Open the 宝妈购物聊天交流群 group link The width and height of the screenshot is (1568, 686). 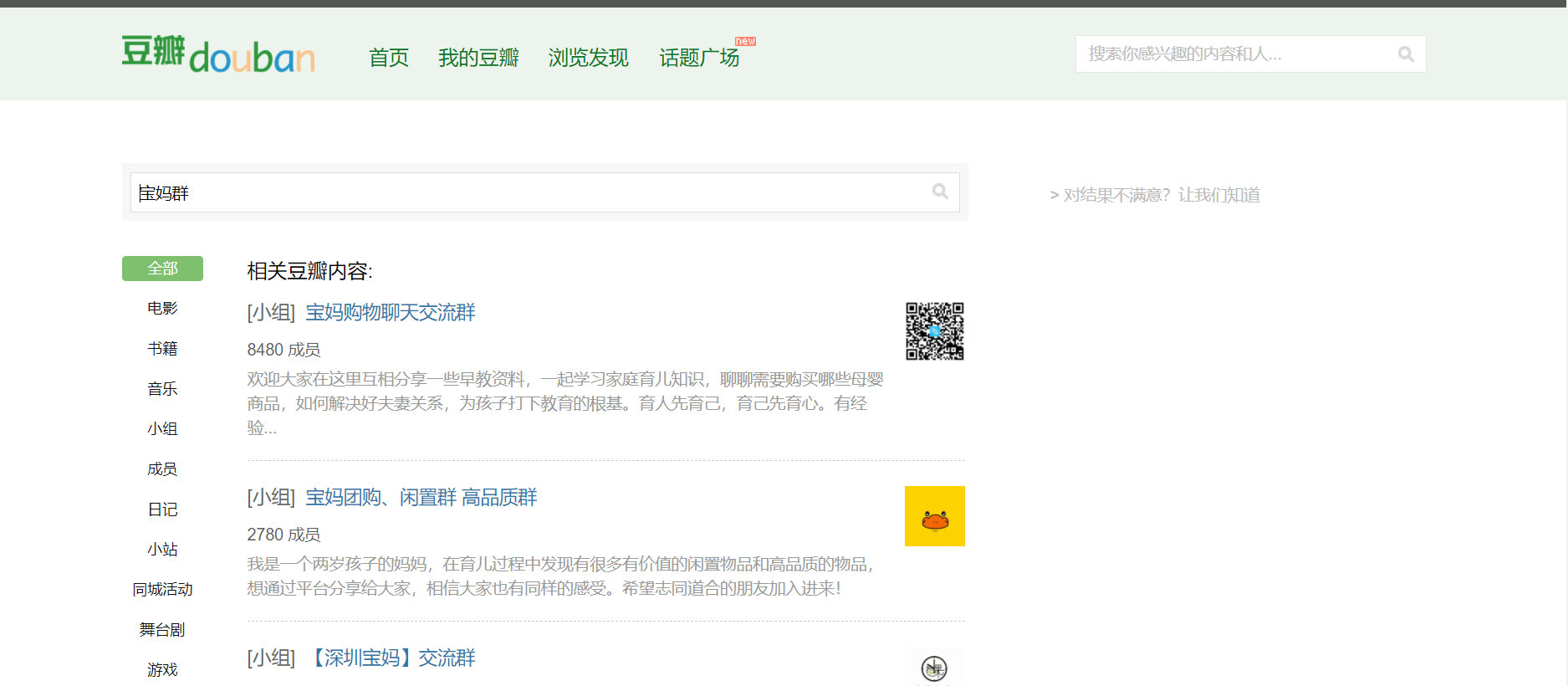(x=391, y=313)
